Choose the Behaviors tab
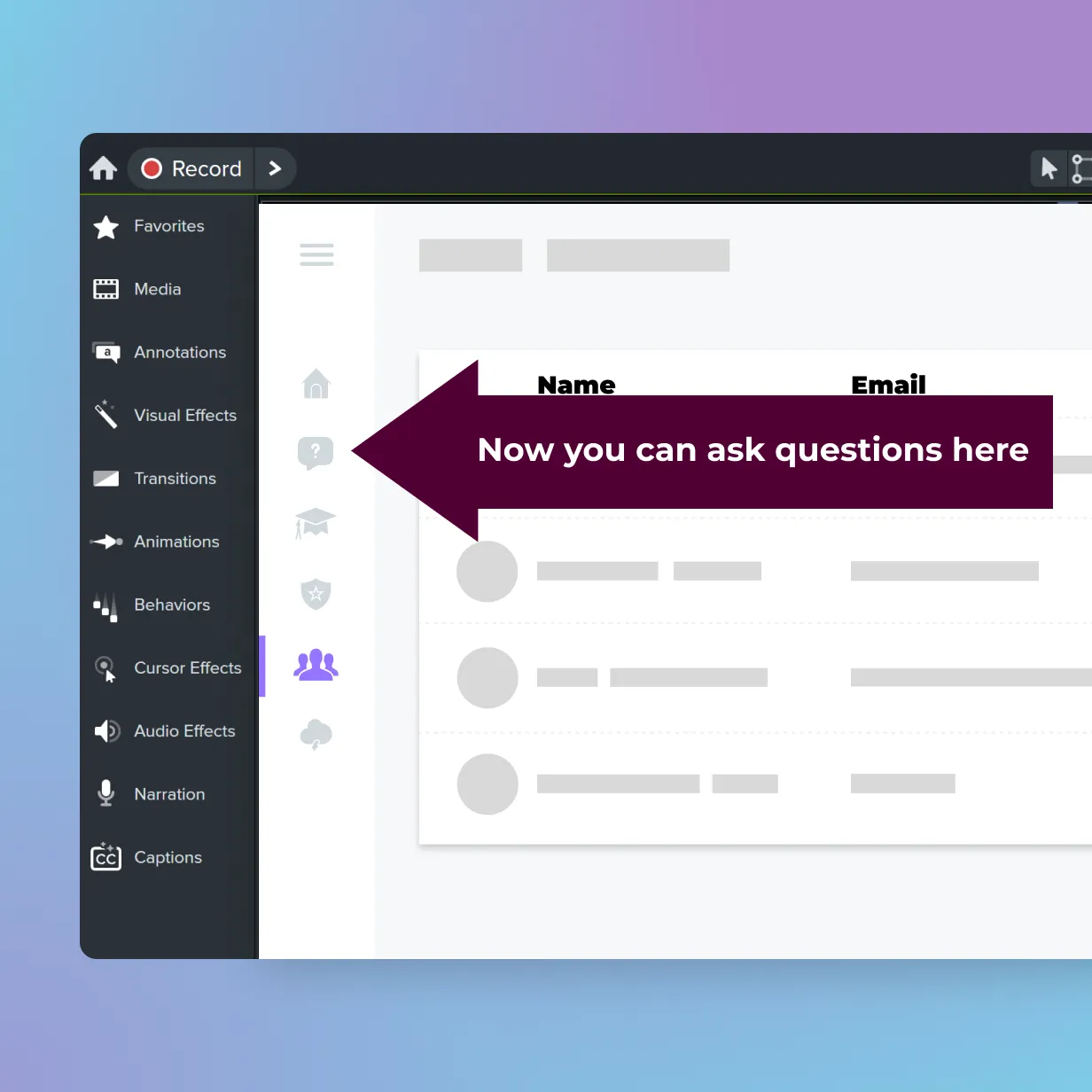Screen dimensions: 1092x1092 (152, 604)
